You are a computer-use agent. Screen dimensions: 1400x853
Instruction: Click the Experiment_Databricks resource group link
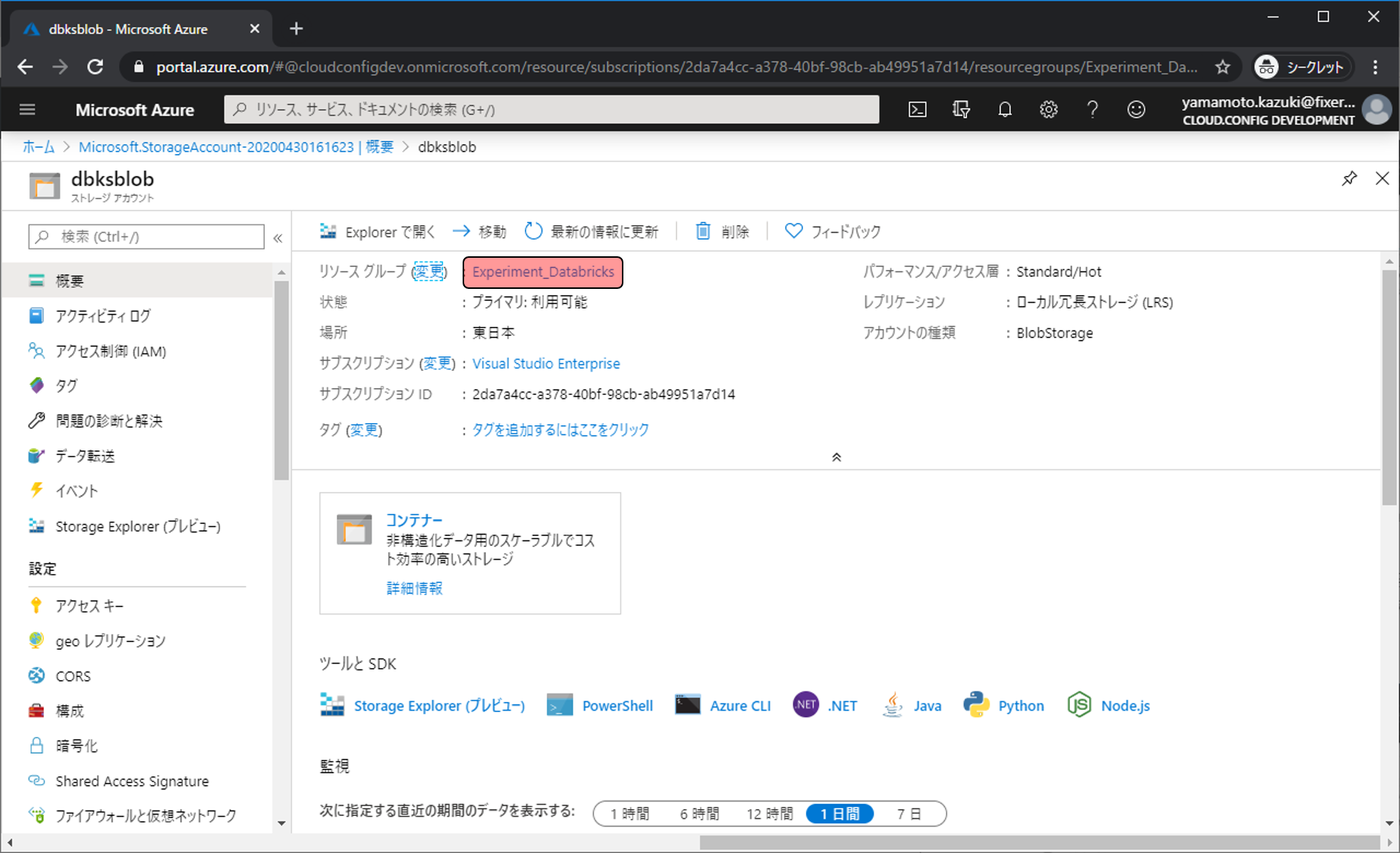tap(543, 272)
